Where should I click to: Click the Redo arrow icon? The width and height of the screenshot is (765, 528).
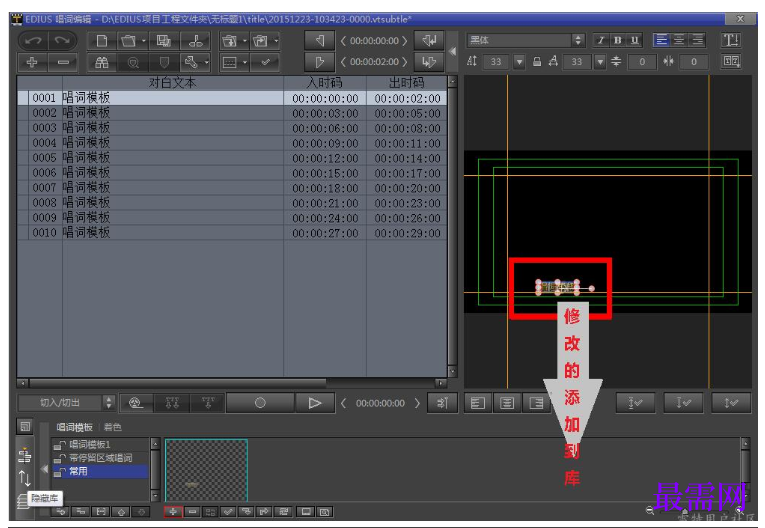(x=62, y=41)
